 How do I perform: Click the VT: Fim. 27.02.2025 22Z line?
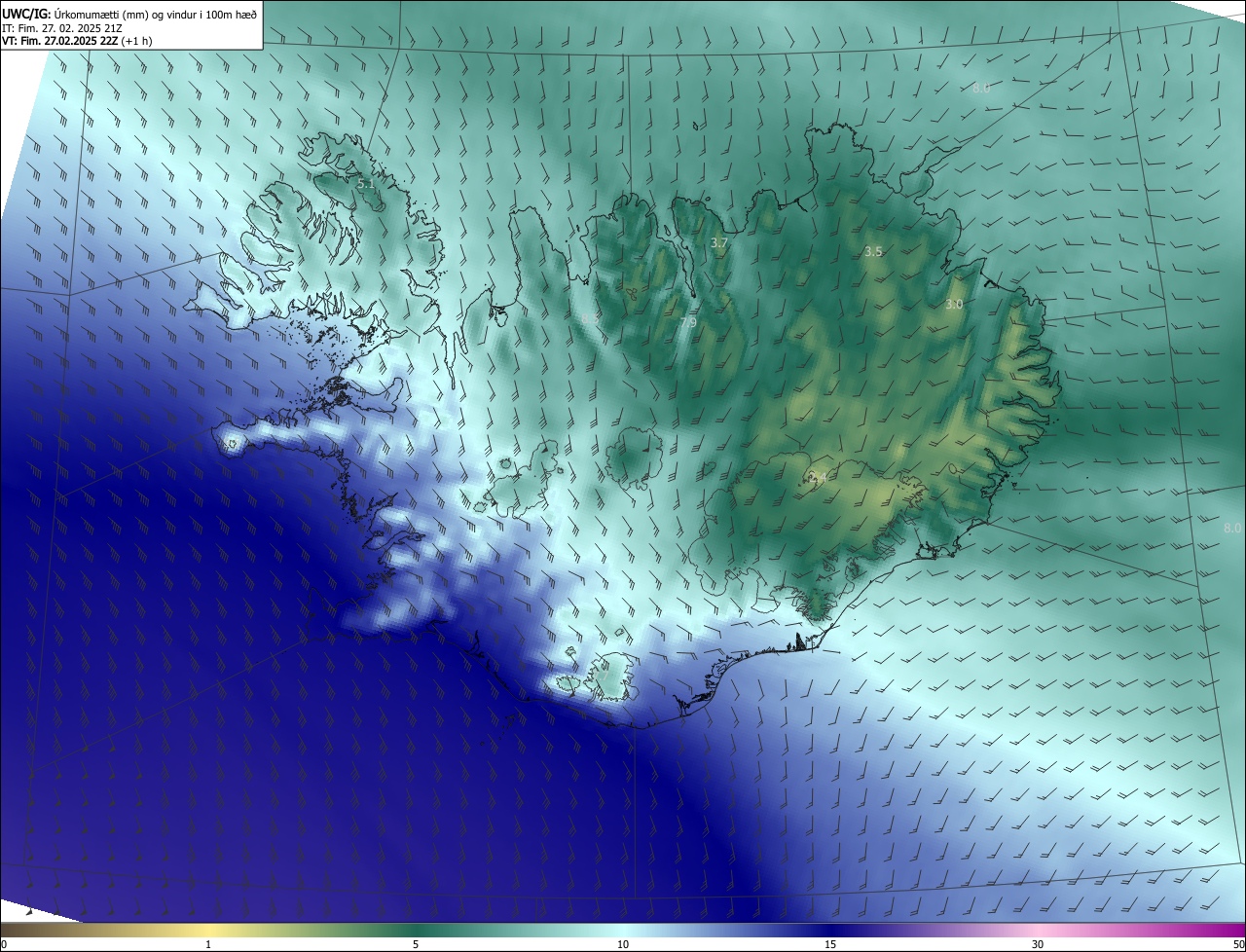point(77,42)
